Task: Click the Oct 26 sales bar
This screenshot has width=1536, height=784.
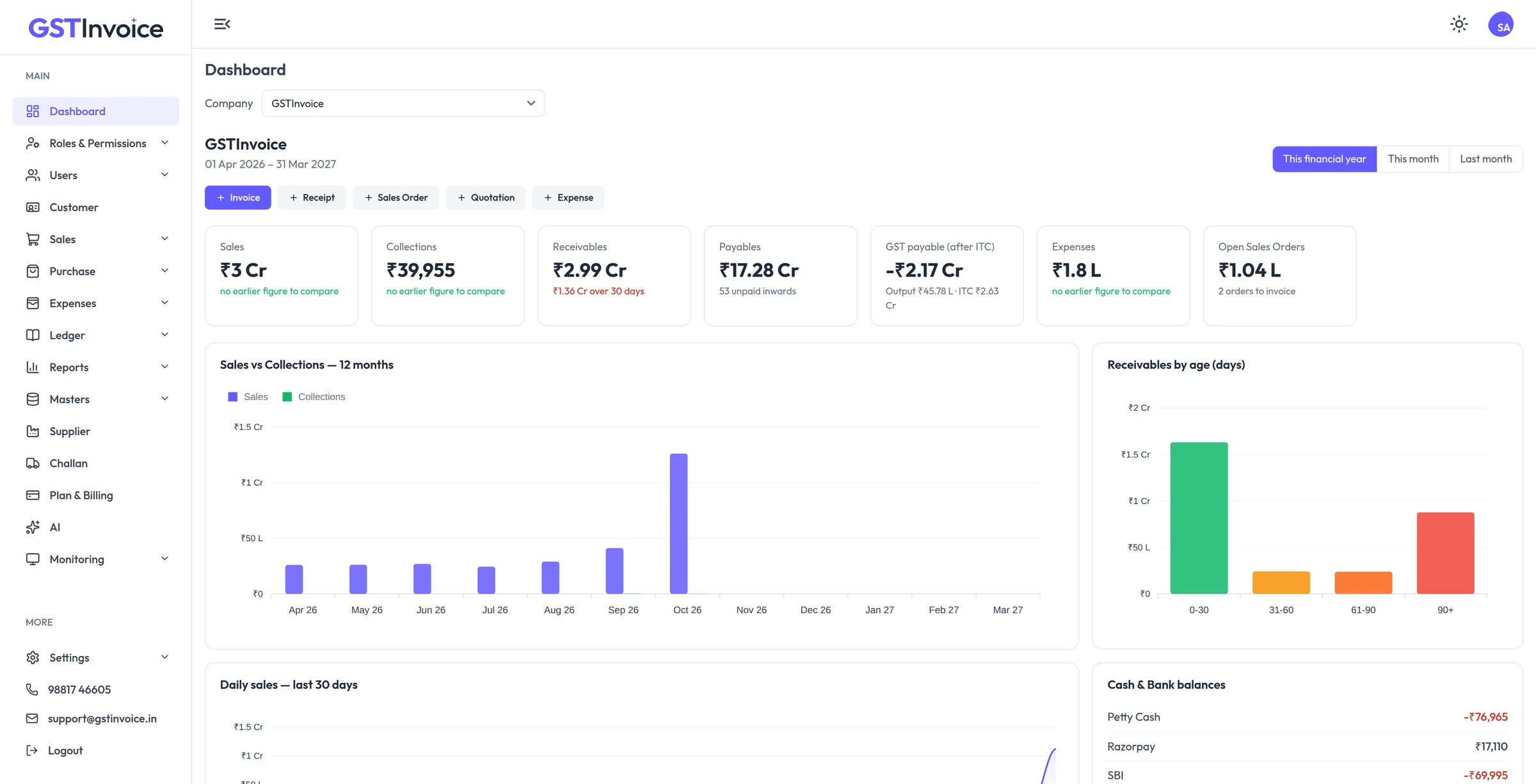Action: click(678, 524)
